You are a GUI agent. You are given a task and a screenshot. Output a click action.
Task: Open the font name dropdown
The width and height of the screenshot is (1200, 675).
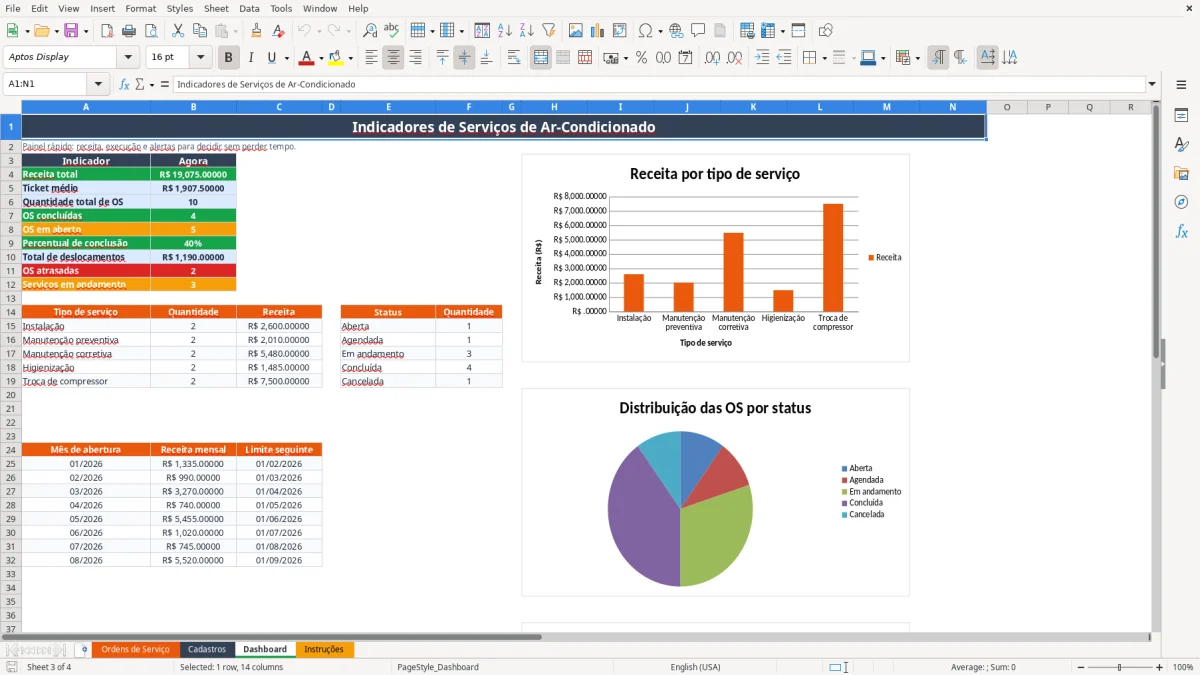point(127,57)
